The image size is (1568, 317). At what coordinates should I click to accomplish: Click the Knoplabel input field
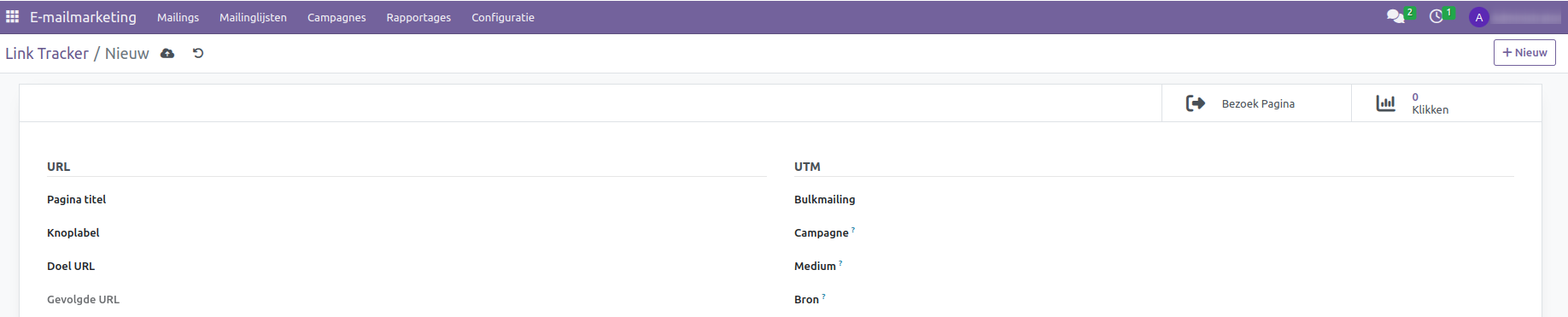coord(470,232)
